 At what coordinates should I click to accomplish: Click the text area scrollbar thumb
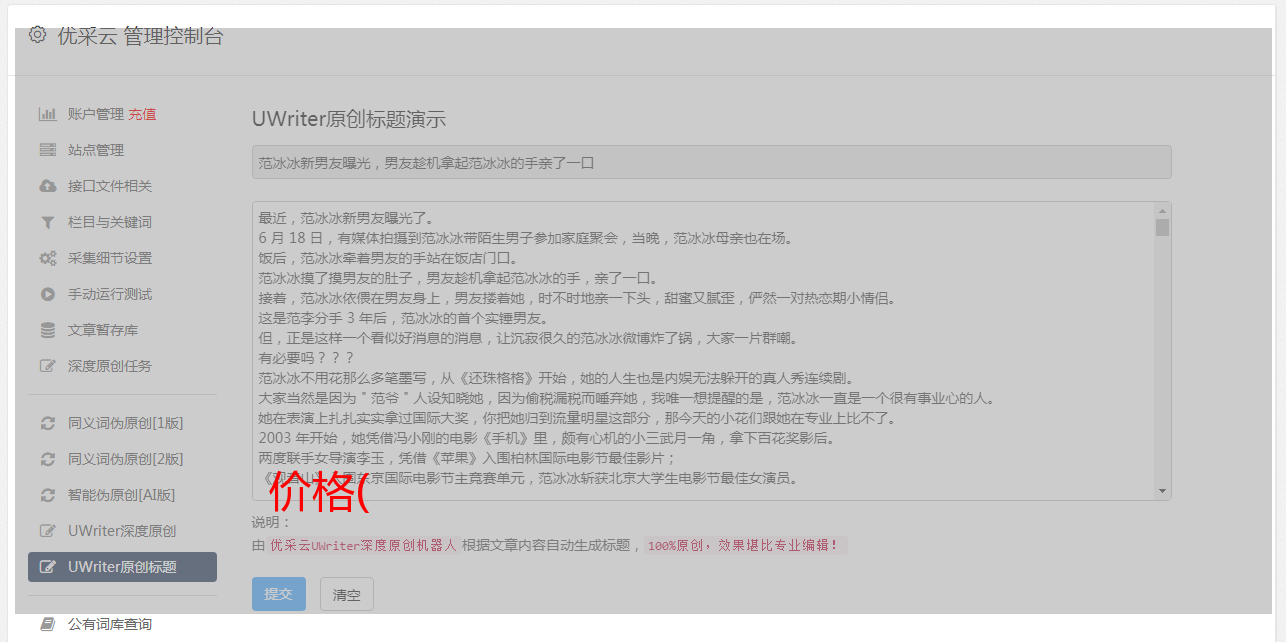pos(1162,227)
